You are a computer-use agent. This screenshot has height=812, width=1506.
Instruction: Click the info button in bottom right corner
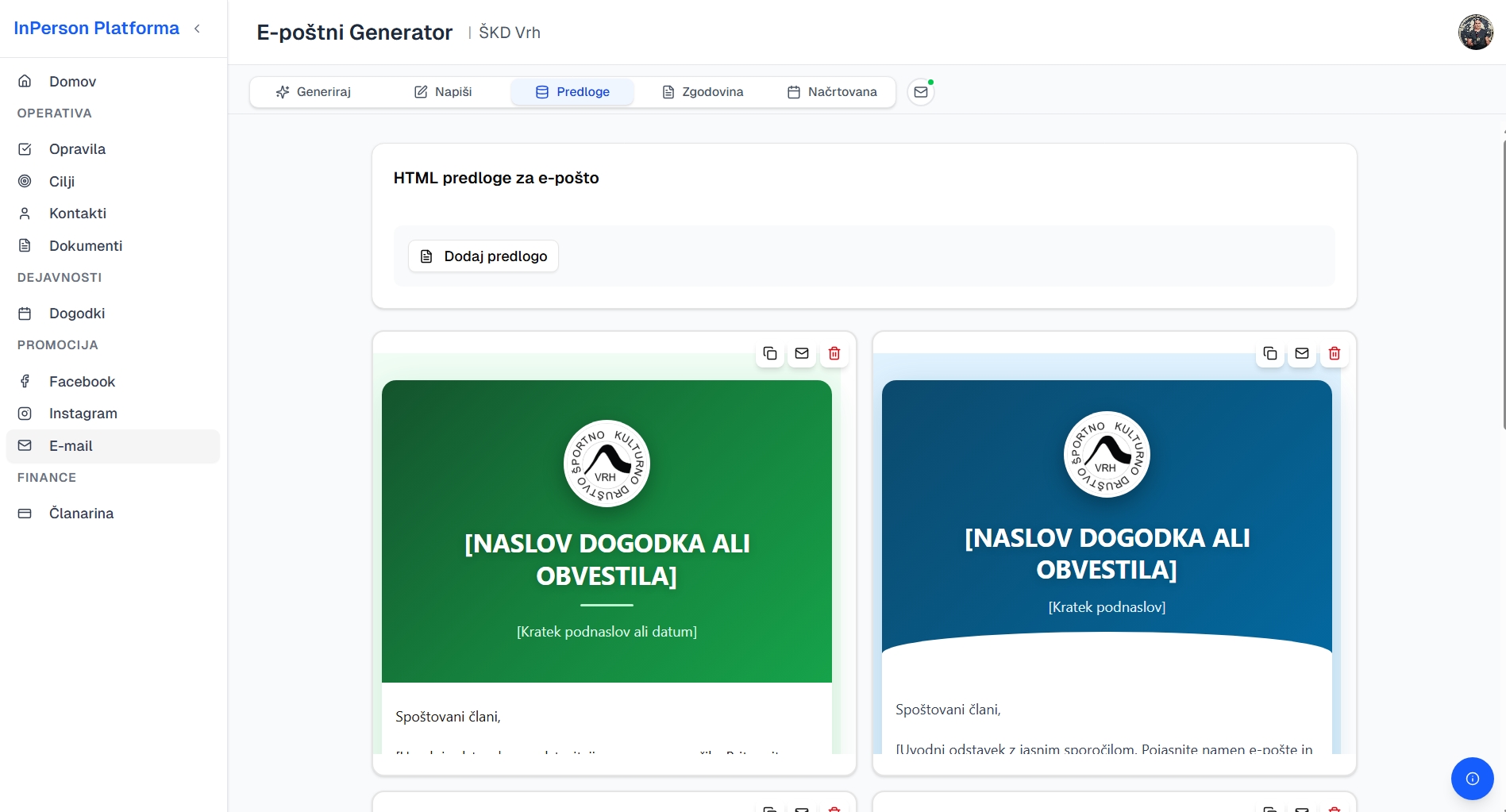click(1473, 779)
